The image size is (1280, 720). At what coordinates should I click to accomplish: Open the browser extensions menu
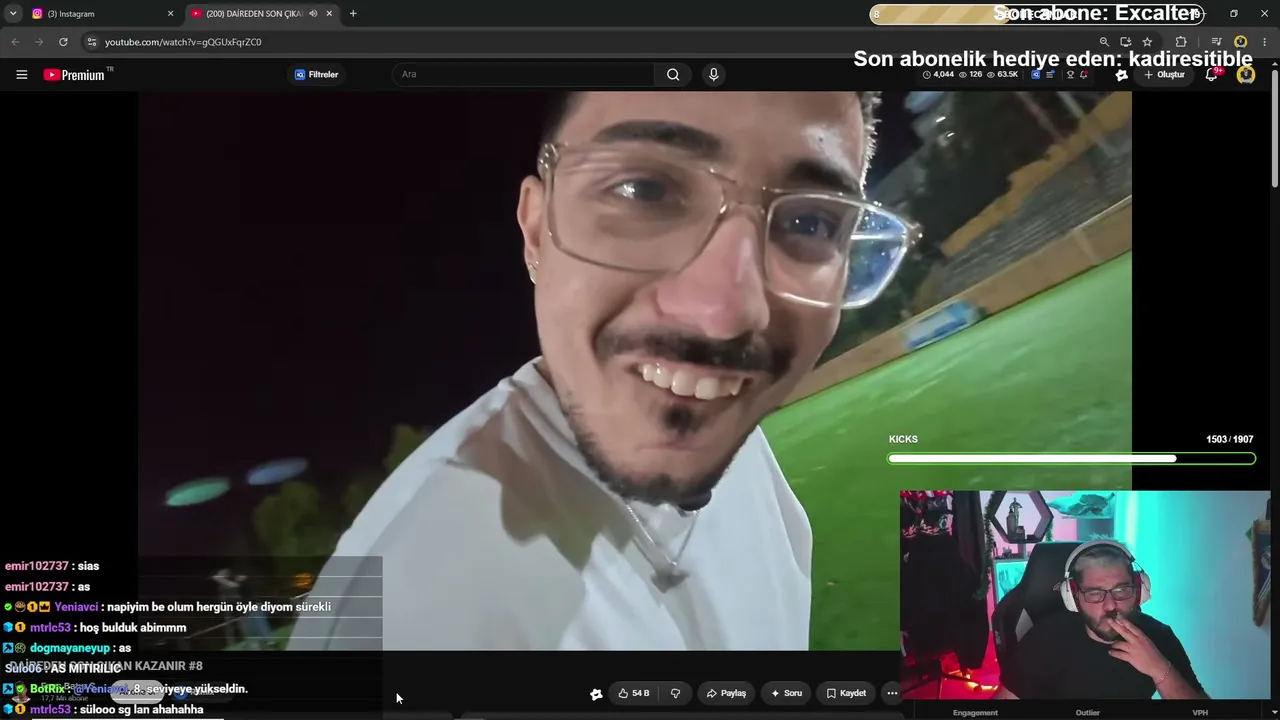(x=1181, y=42)
